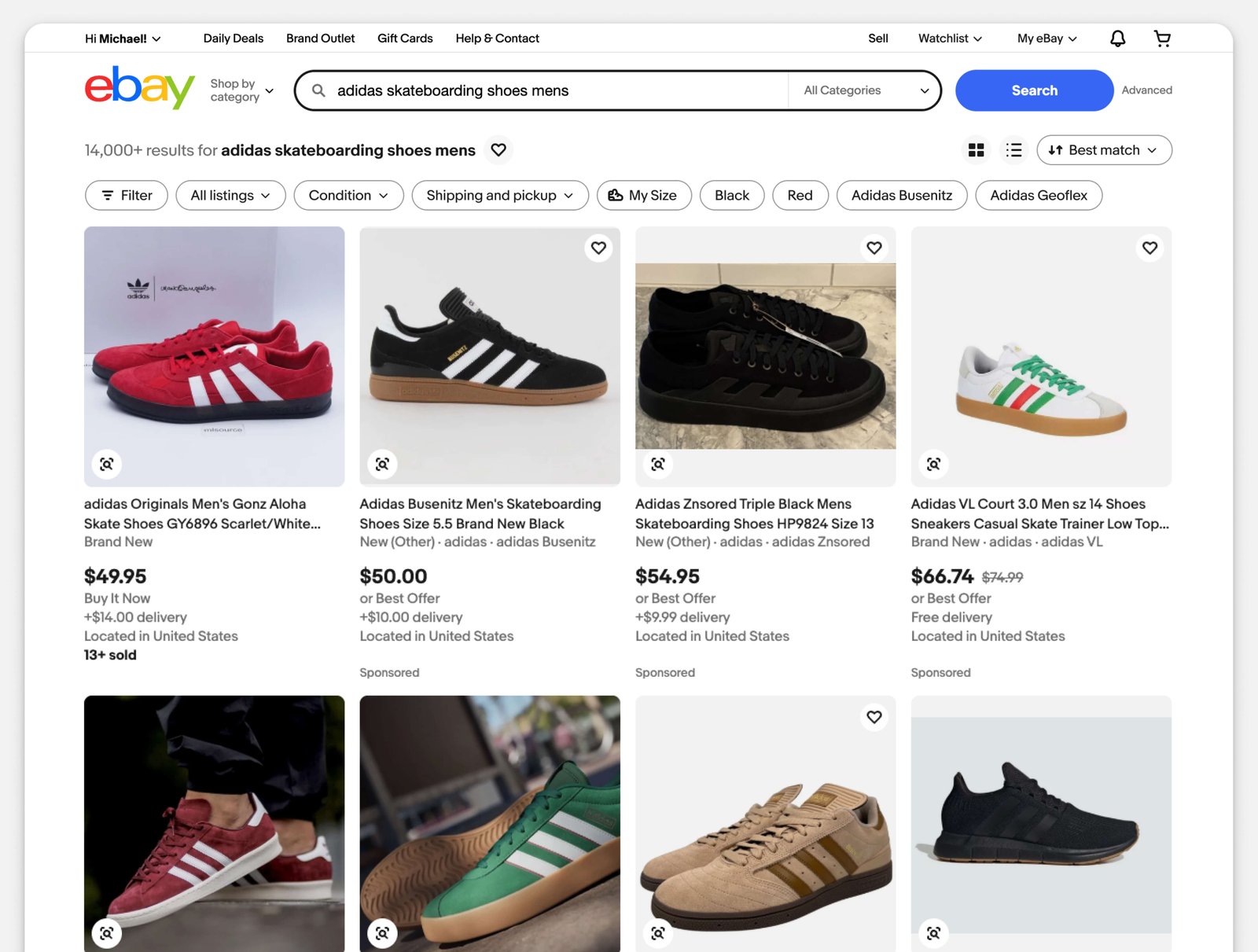Find similar items for Znsored Triple Black

coord(658,464)
